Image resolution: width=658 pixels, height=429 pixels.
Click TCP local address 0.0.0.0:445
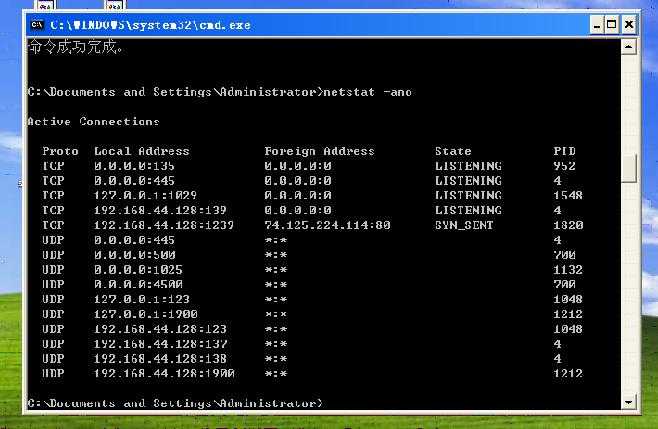[x=134, y=181]
